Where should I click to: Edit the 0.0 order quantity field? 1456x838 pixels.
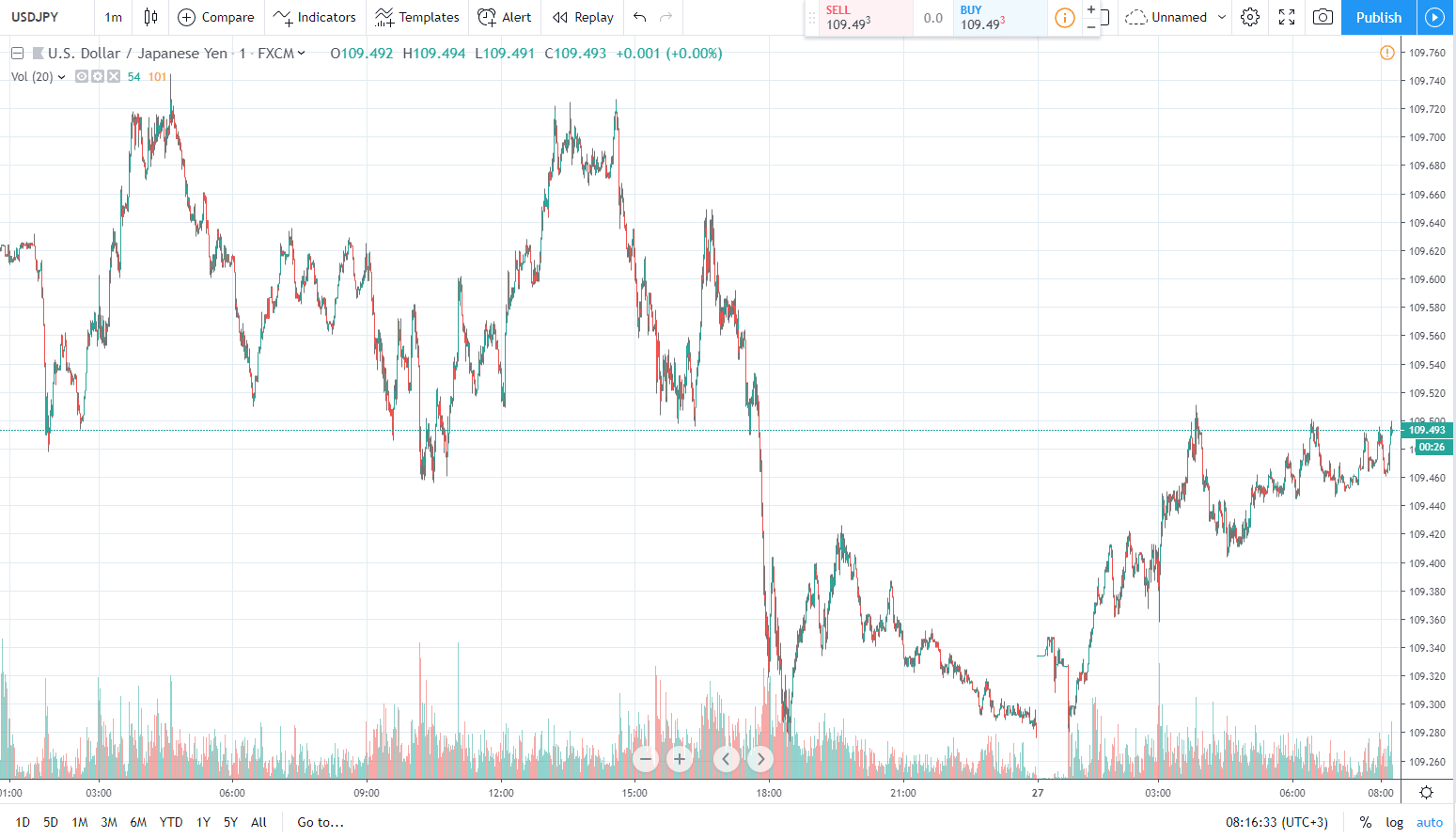(933, 18)
